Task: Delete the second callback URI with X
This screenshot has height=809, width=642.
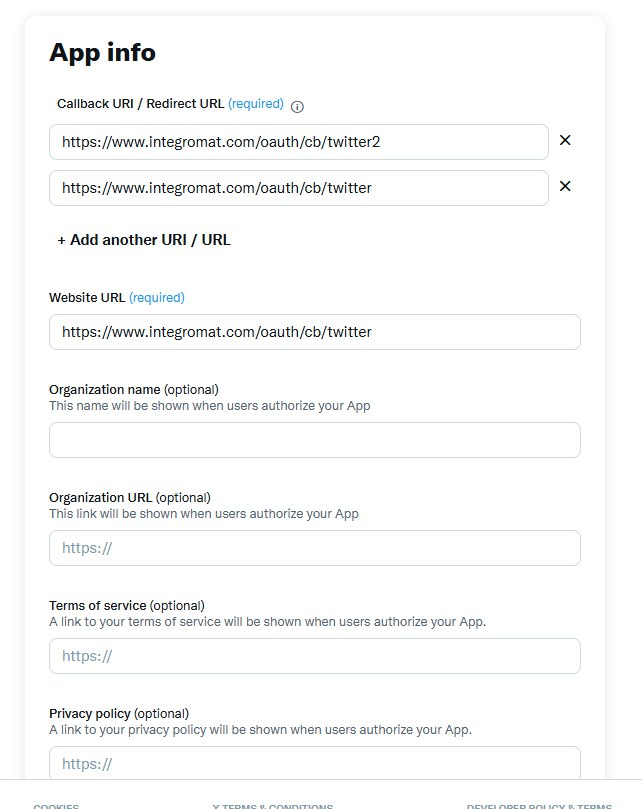Action: click(x=565, y=187)
